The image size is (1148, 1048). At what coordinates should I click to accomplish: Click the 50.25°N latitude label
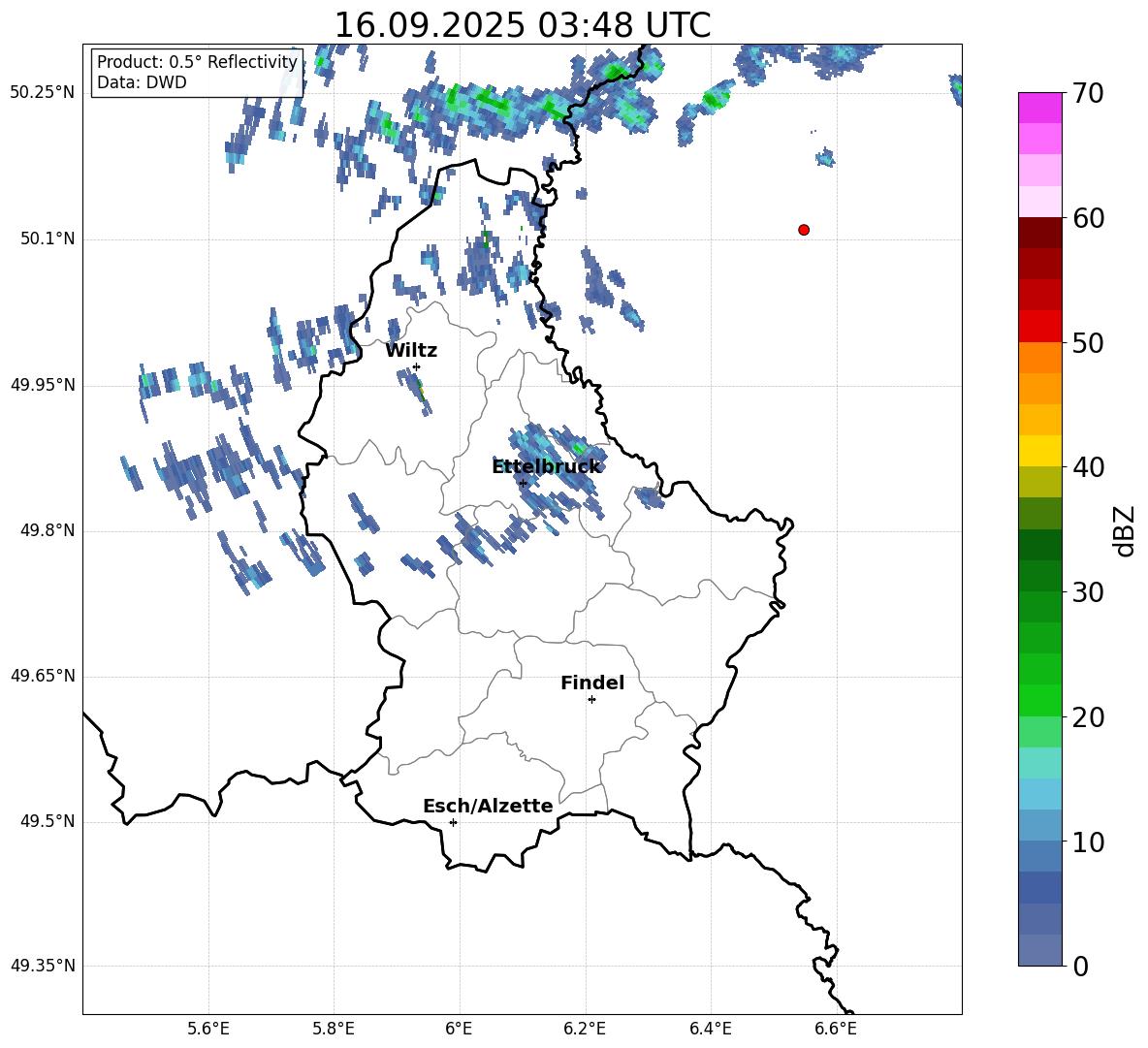43,92
